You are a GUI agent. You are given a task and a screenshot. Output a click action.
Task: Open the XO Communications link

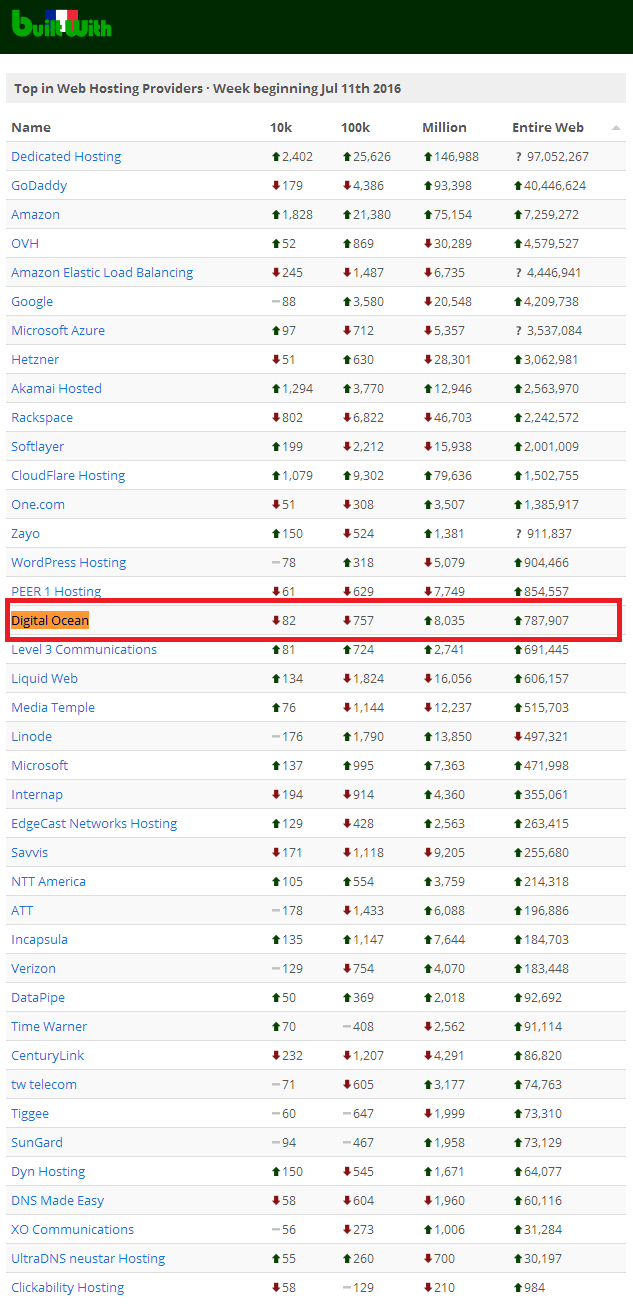[x=72, y=1229]
